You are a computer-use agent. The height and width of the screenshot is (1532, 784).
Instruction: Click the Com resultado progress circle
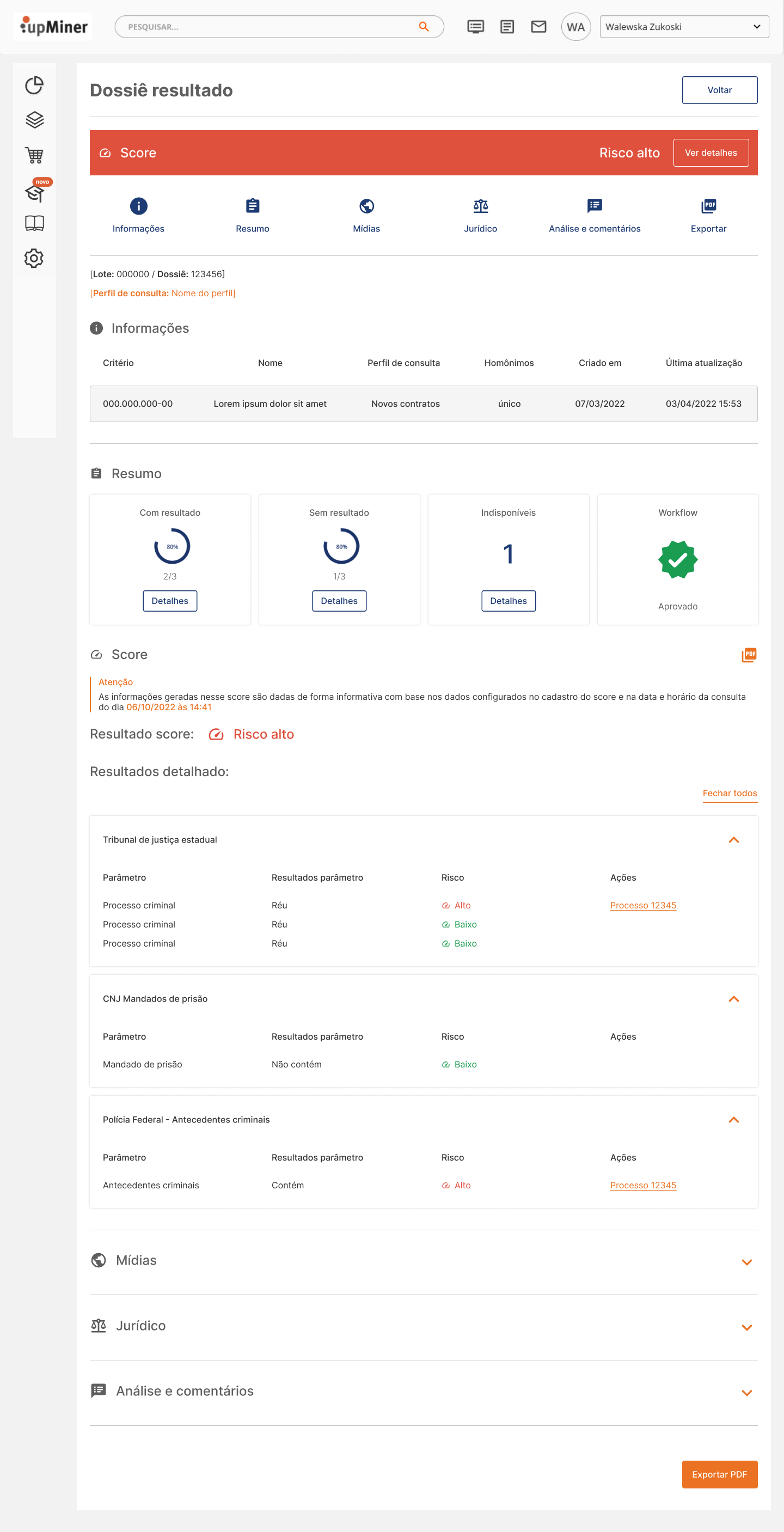[x=172, y=547]
